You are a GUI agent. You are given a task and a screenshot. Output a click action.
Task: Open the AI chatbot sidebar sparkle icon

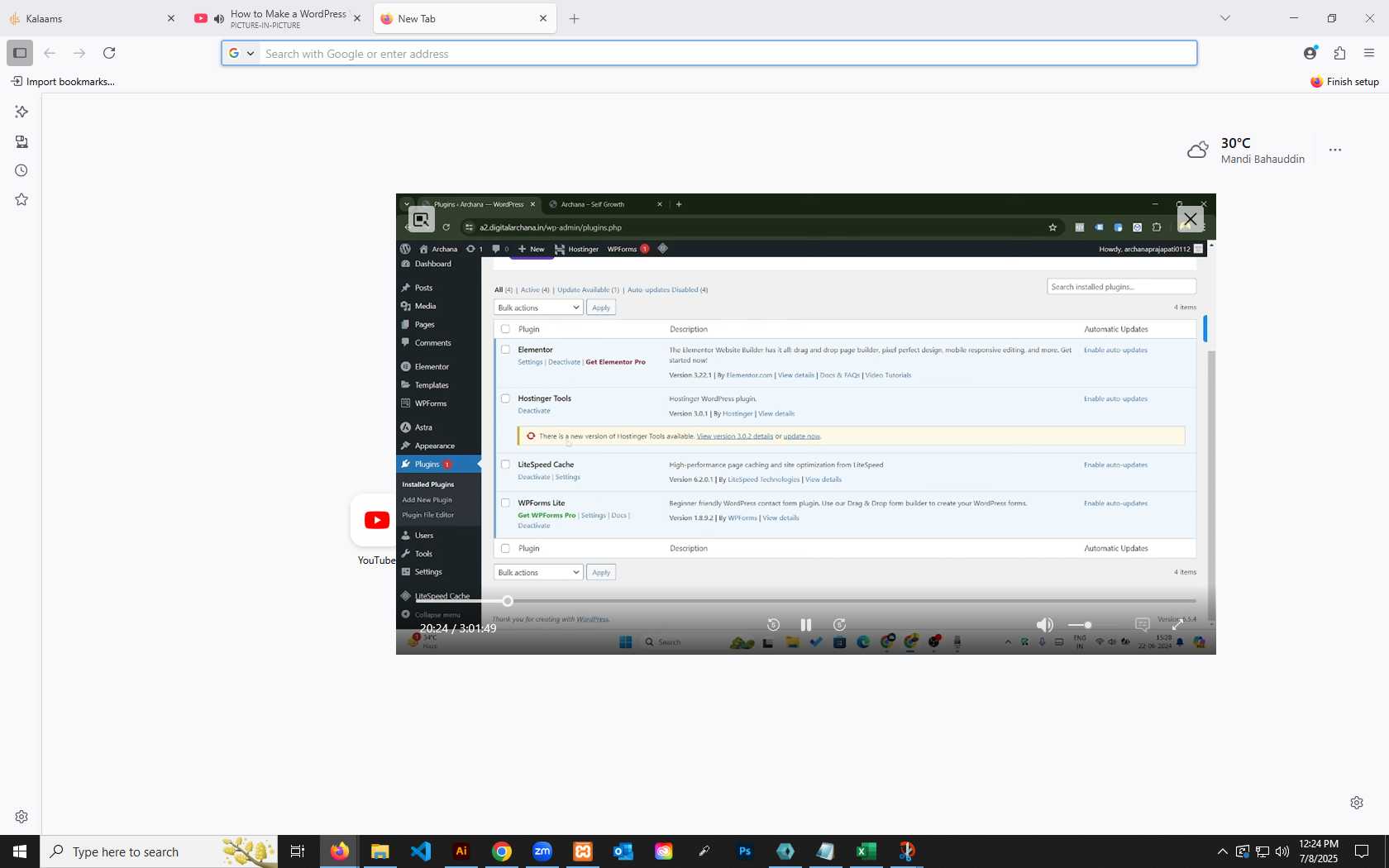pos(21,112)
